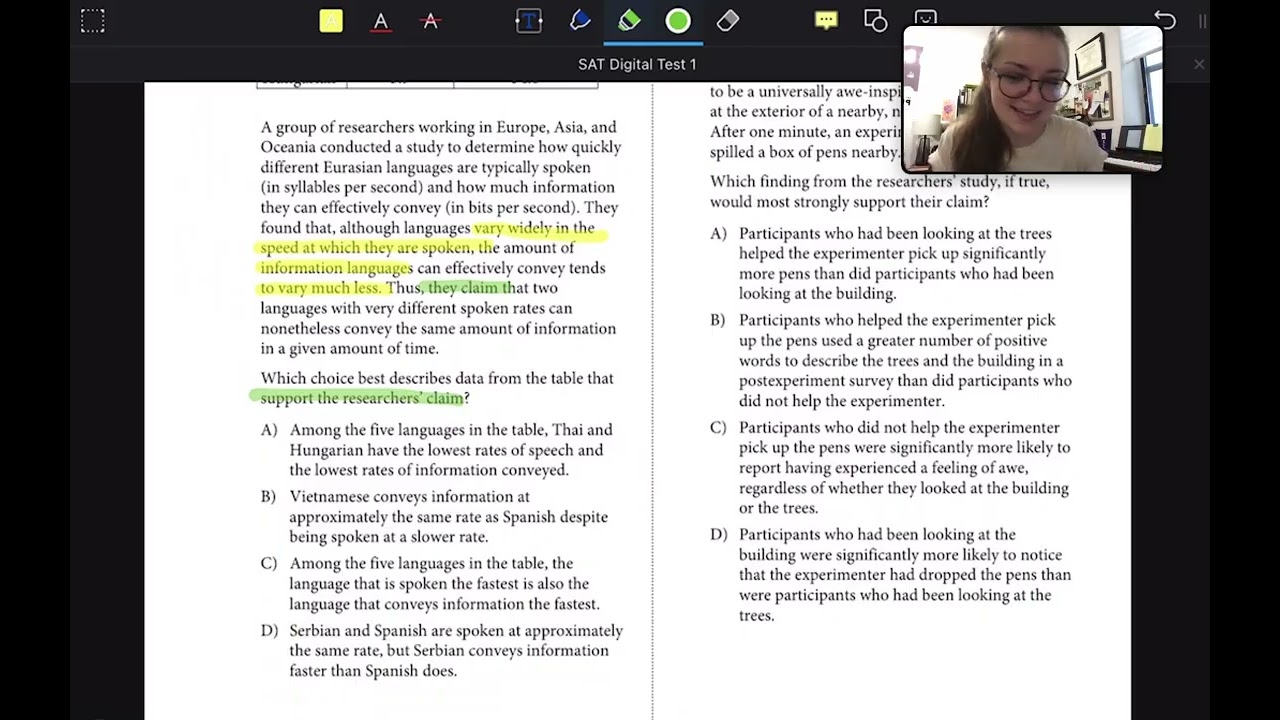Close the SAT Digital Test 1 tab
Viewport: 1280px width, 720px height.
coord(1199,64)
